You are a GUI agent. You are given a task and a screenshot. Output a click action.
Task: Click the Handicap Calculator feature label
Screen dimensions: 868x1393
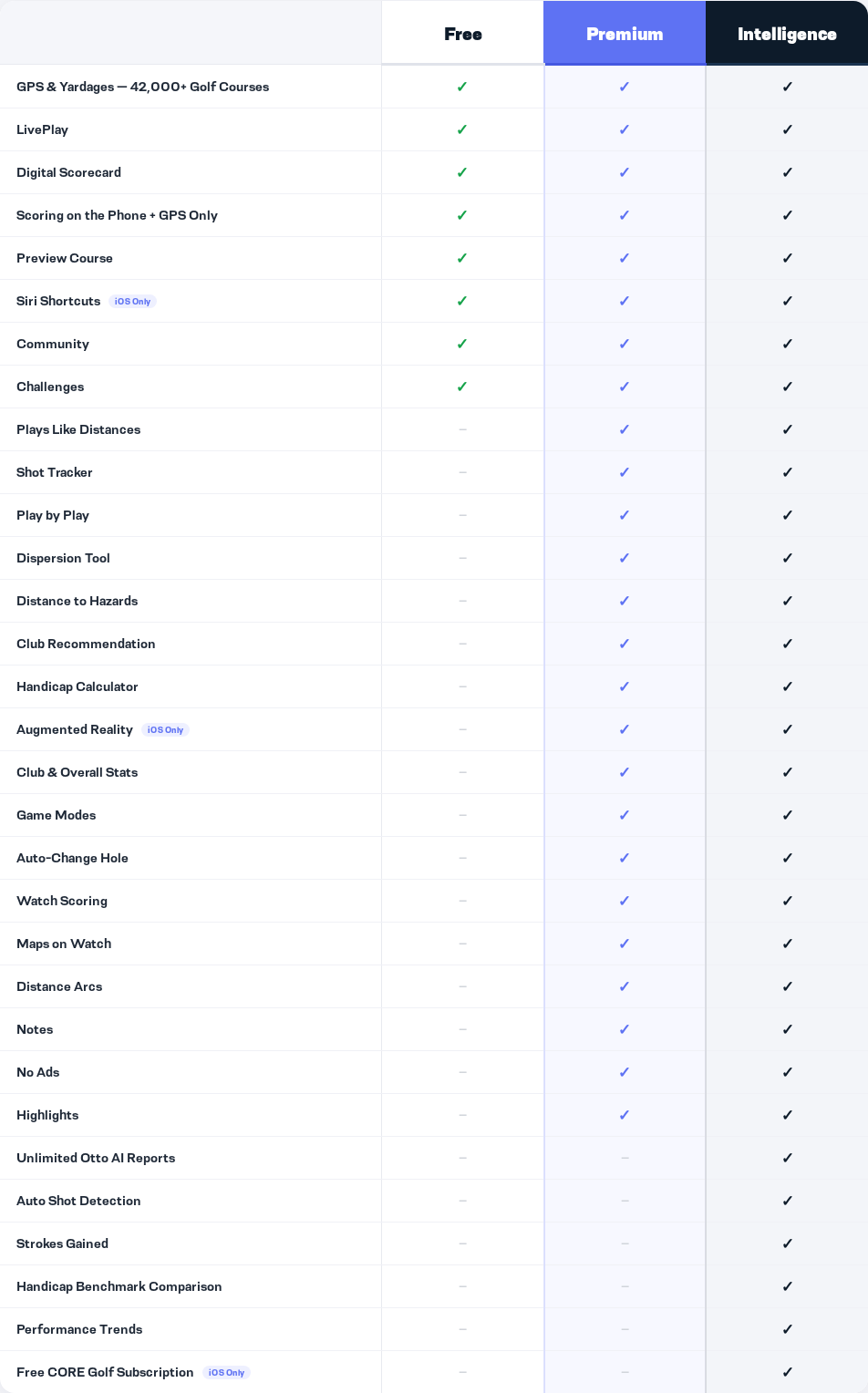click(x=77, y=686)
